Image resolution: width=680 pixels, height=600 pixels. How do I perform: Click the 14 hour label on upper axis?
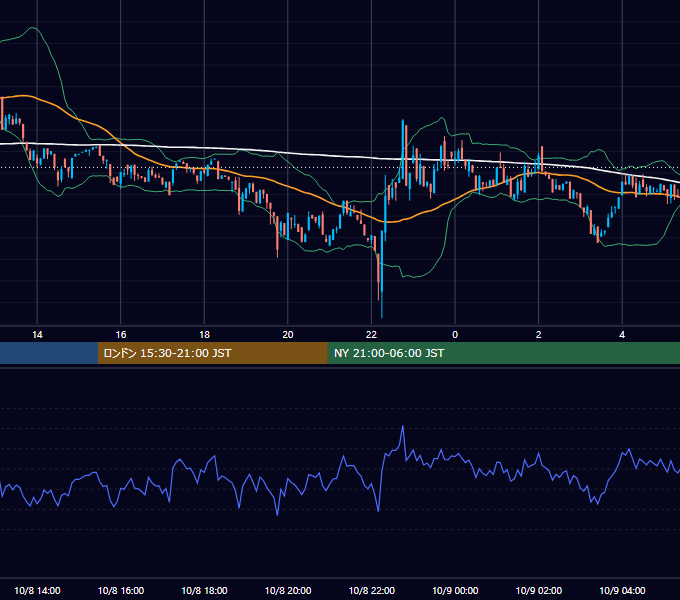[37, 335]
